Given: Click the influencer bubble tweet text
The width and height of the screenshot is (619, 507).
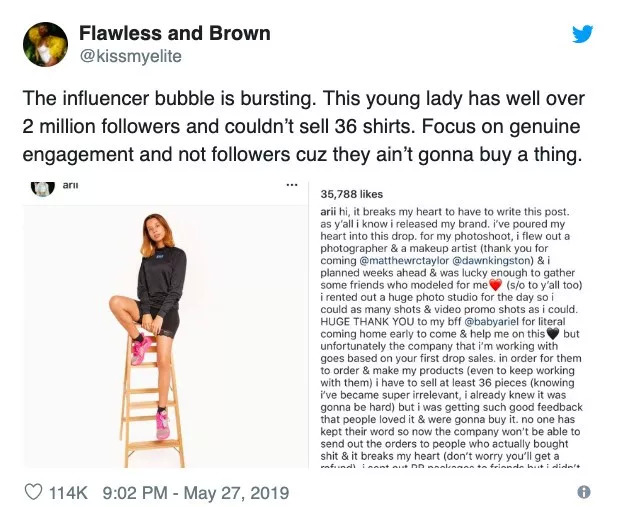Looking at the screenshot, I should [300, 129].
